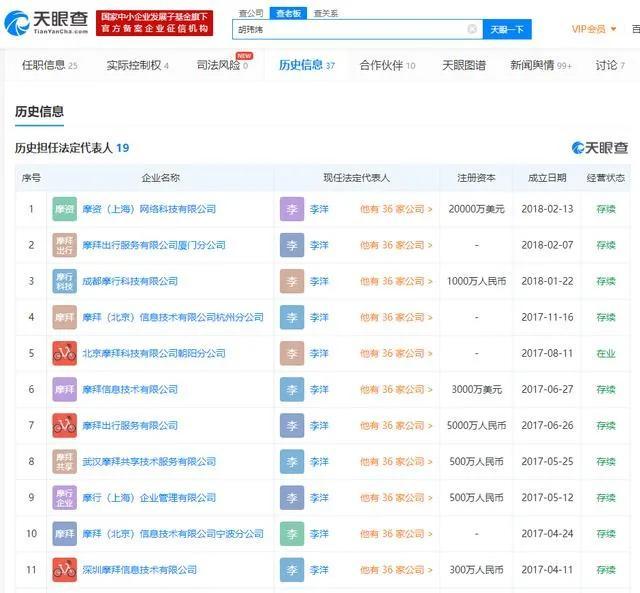Screen dimensions: 640x593
Task: Click the 摩资 company logo in row 1
Action: point(64,209)
